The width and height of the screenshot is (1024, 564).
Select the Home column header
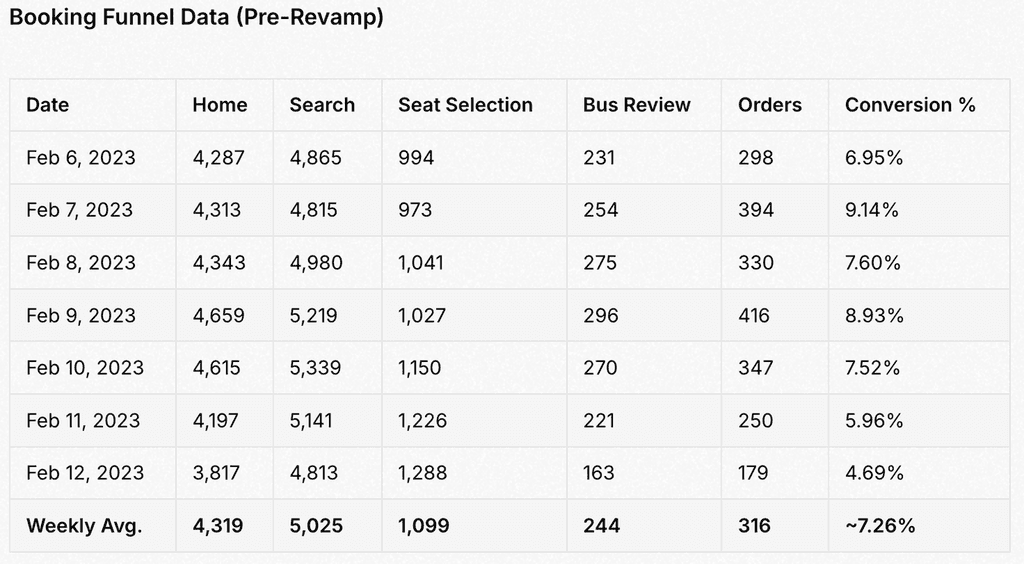click(220, 105)
